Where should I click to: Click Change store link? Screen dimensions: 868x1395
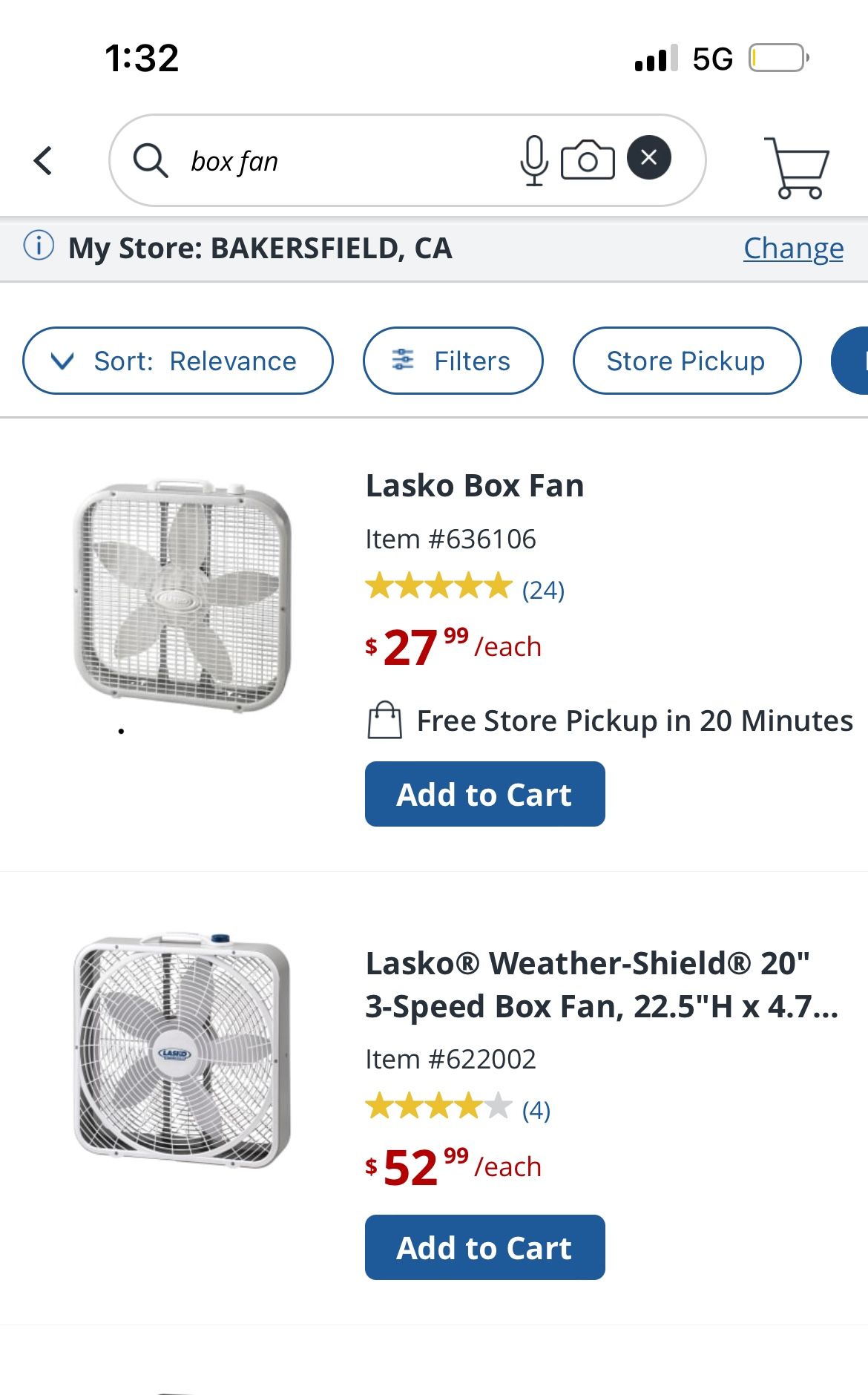[x=793, y=248]
